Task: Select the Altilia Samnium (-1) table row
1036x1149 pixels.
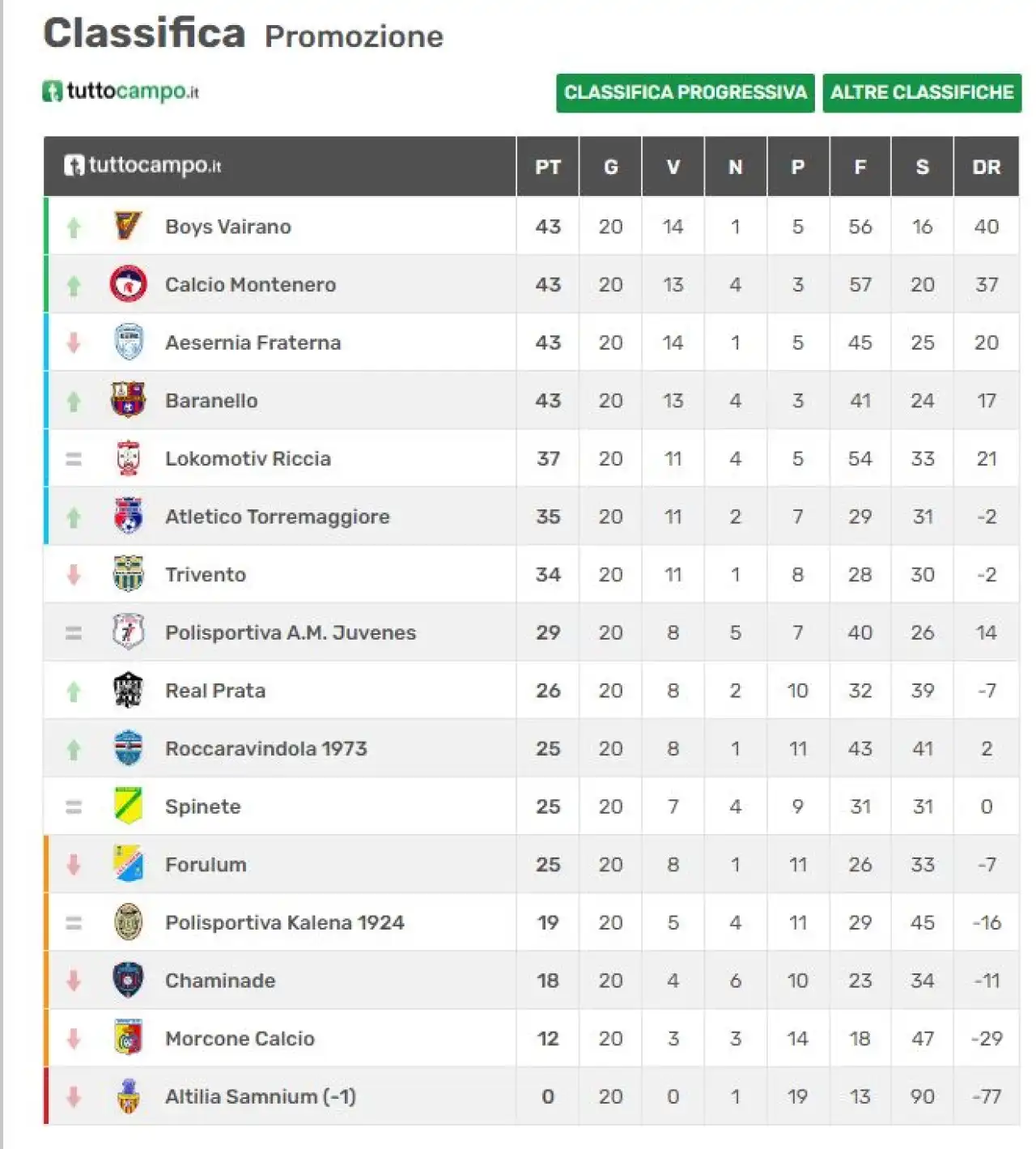Action: [x=531, y=1096]
